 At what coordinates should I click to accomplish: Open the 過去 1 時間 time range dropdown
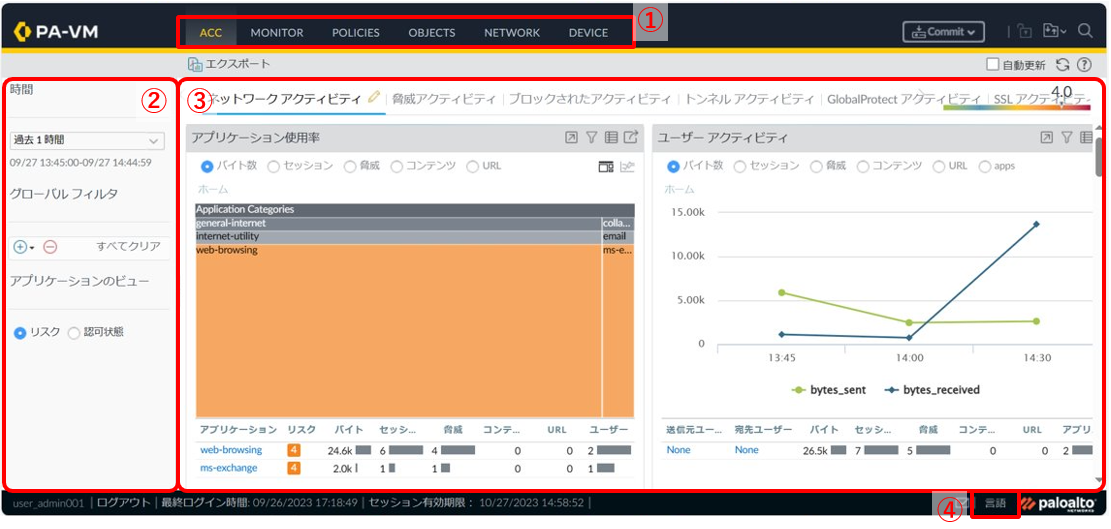point(87,141)
